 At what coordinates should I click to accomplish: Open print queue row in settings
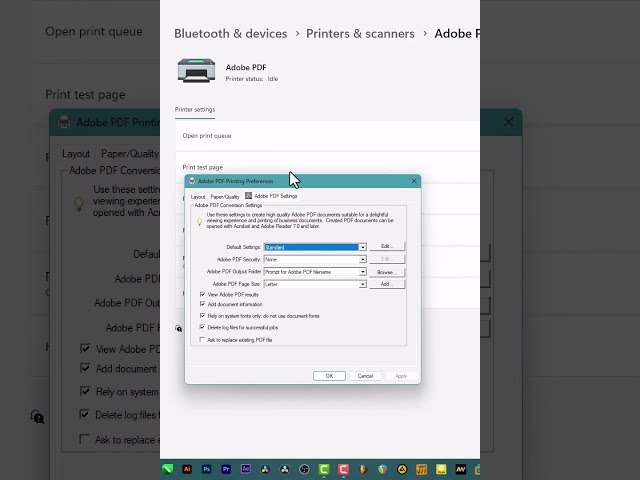point(328,136)
